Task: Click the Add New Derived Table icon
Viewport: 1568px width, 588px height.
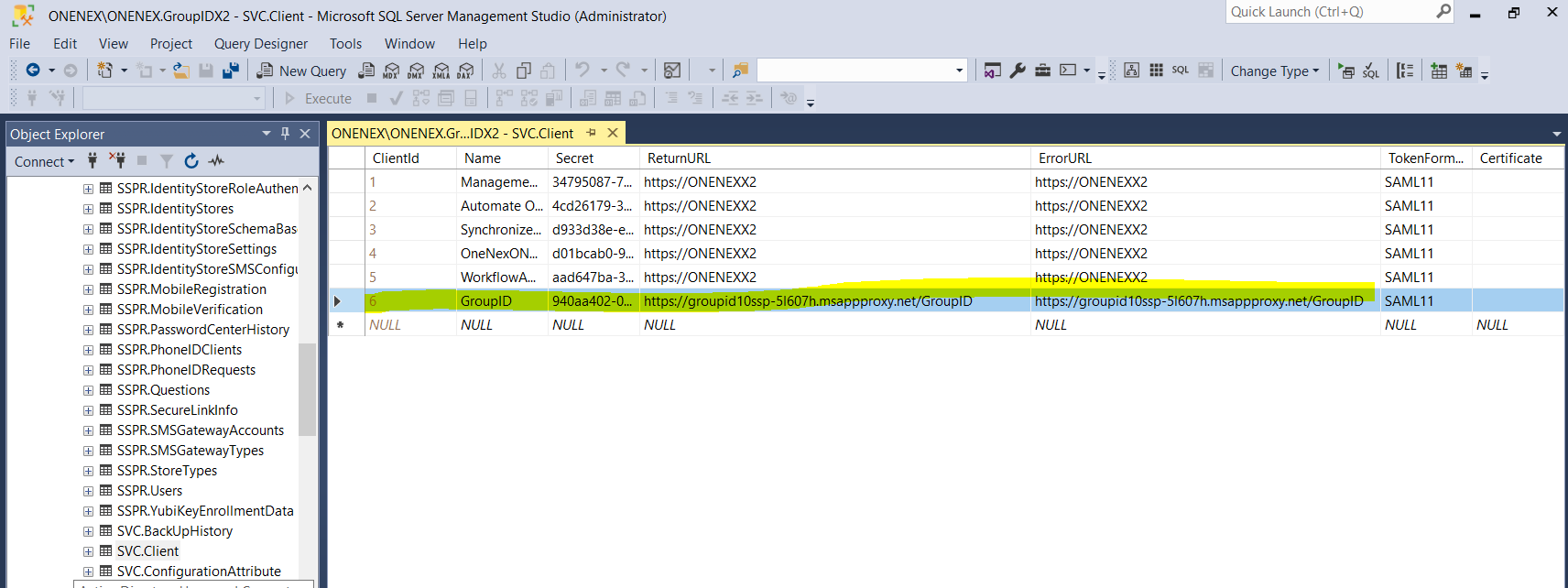Action: tap(1464, 71)
